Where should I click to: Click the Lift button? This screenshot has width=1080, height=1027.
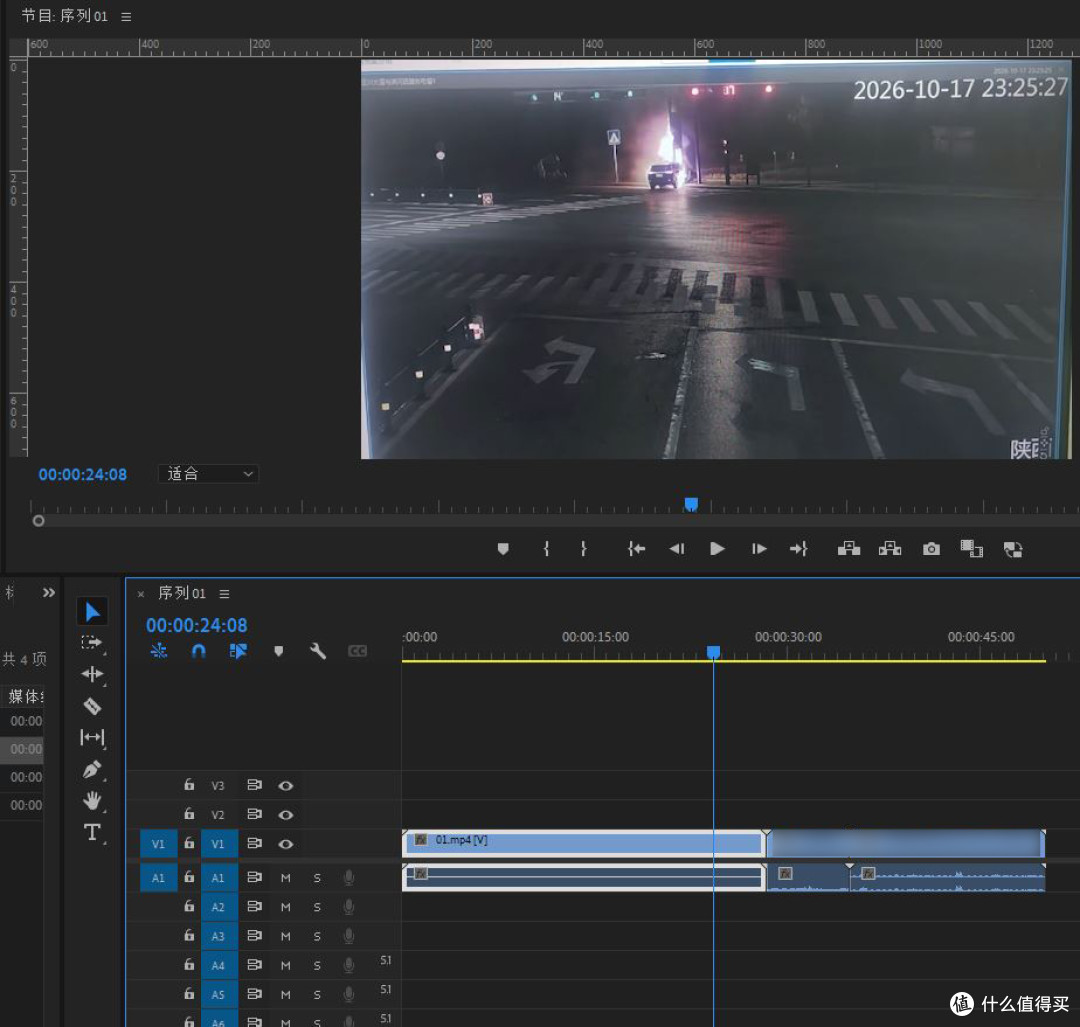[849, 549]
